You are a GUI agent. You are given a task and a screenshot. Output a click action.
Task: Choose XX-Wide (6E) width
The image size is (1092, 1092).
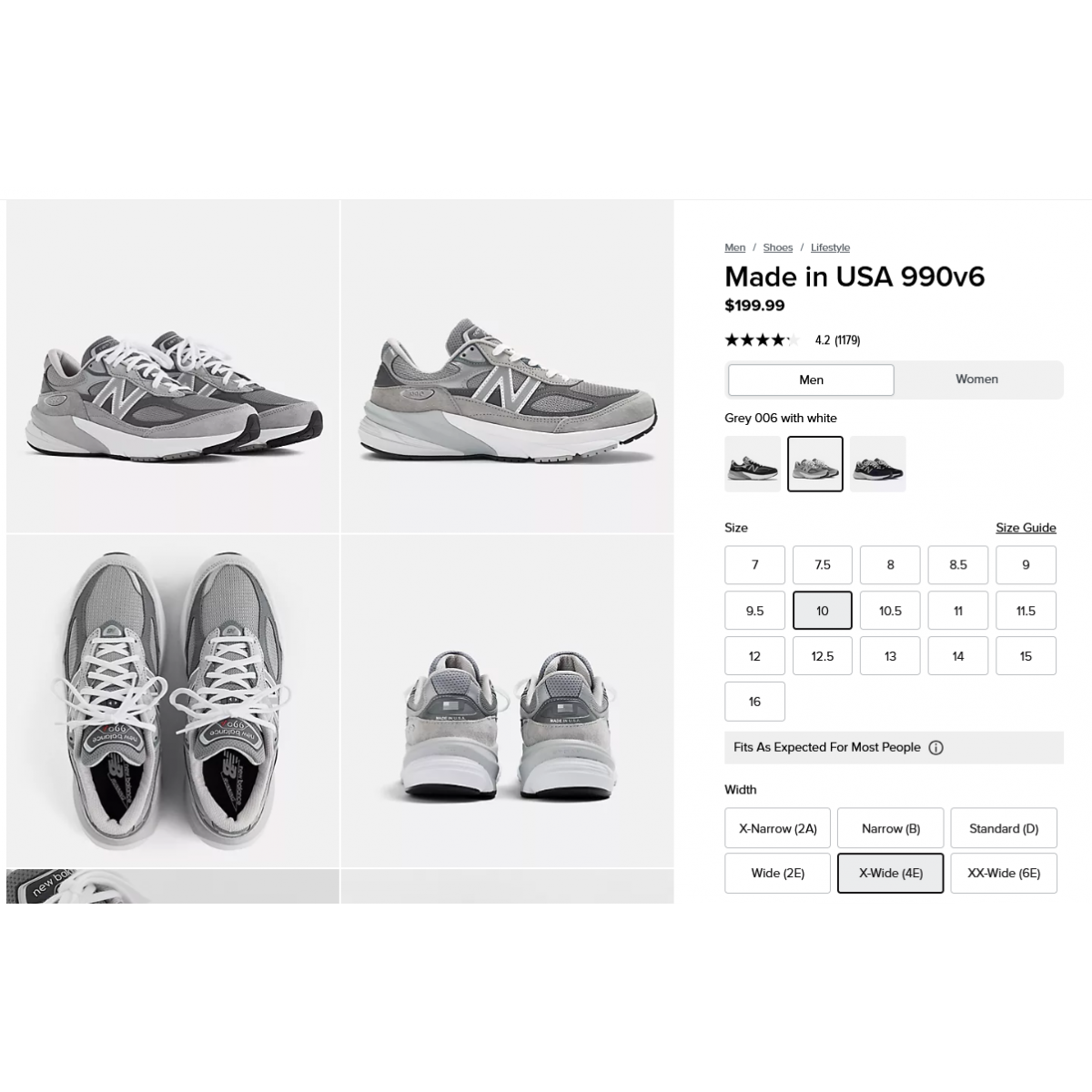click(x=1004, y=874)
